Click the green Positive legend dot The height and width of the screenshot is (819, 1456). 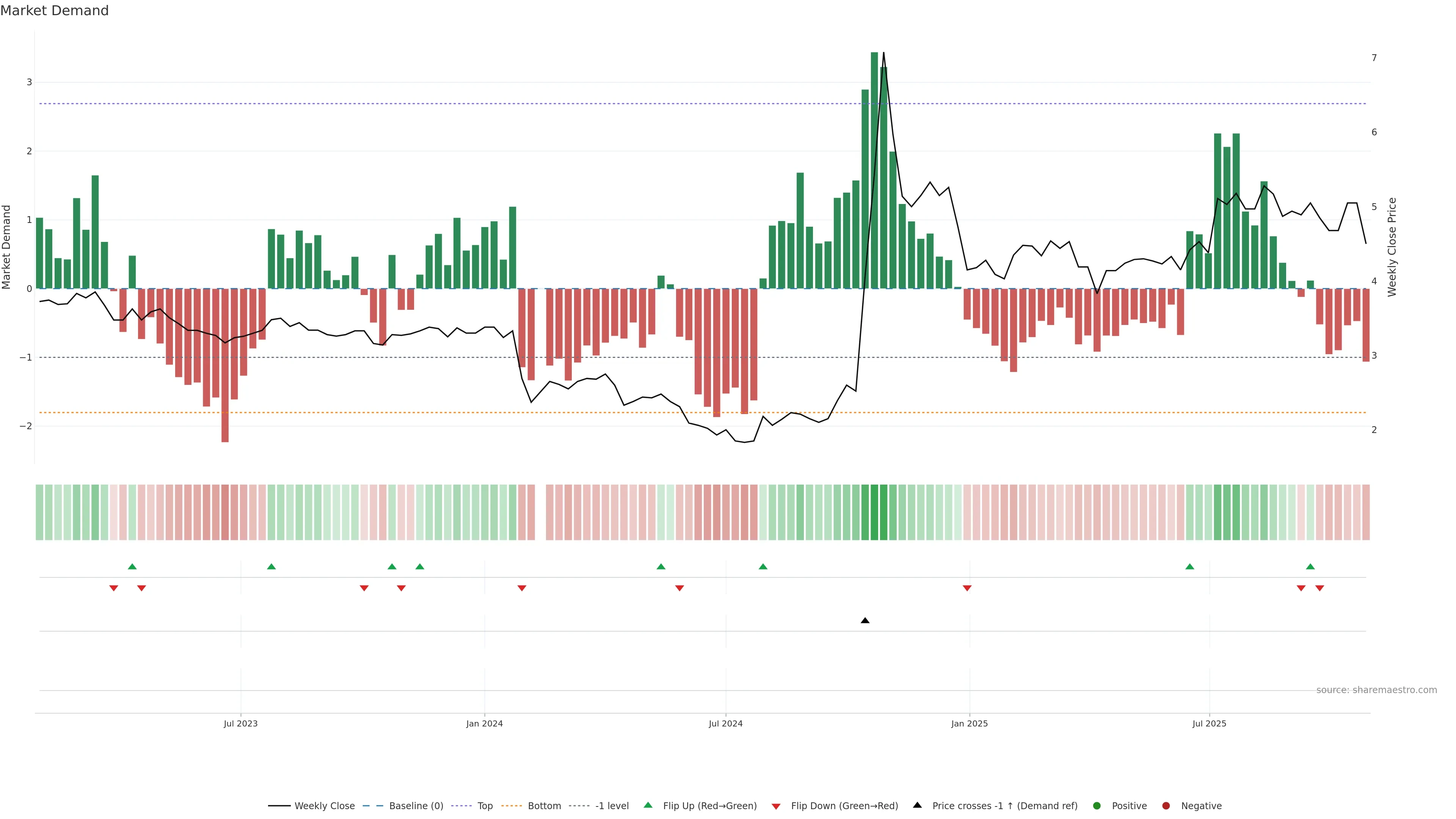tap(1097, 806)
